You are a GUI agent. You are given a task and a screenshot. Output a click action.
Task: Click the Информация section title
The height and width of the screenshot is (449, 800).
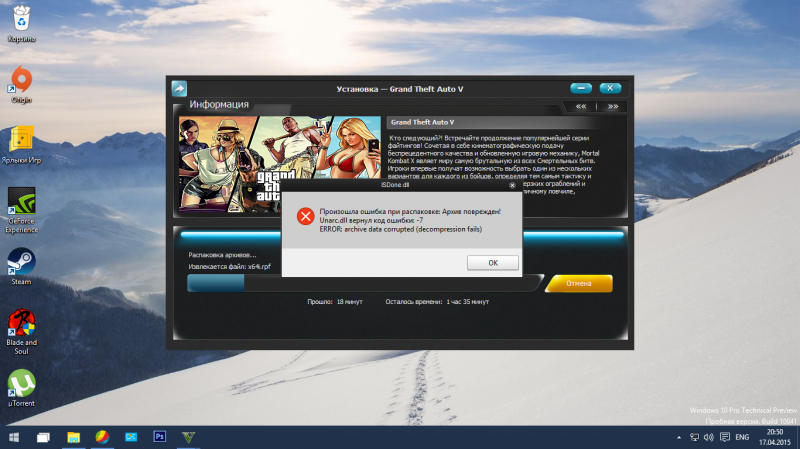tap(219, 104)
